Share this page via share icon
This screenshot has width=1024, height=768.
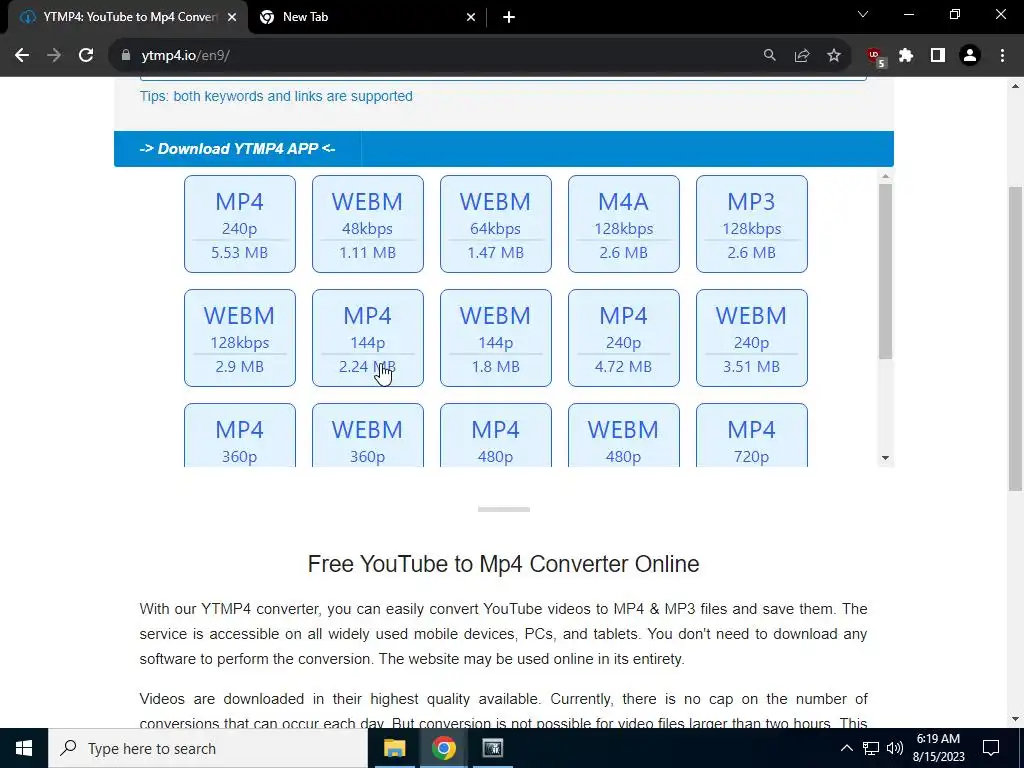click(x=802, y=56)
